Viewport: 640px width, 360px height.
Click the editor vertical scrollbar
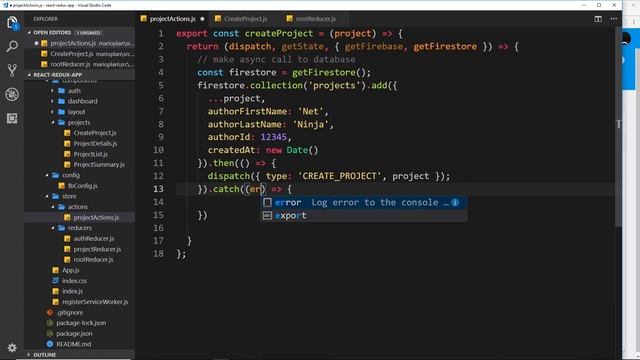(618, 127)
